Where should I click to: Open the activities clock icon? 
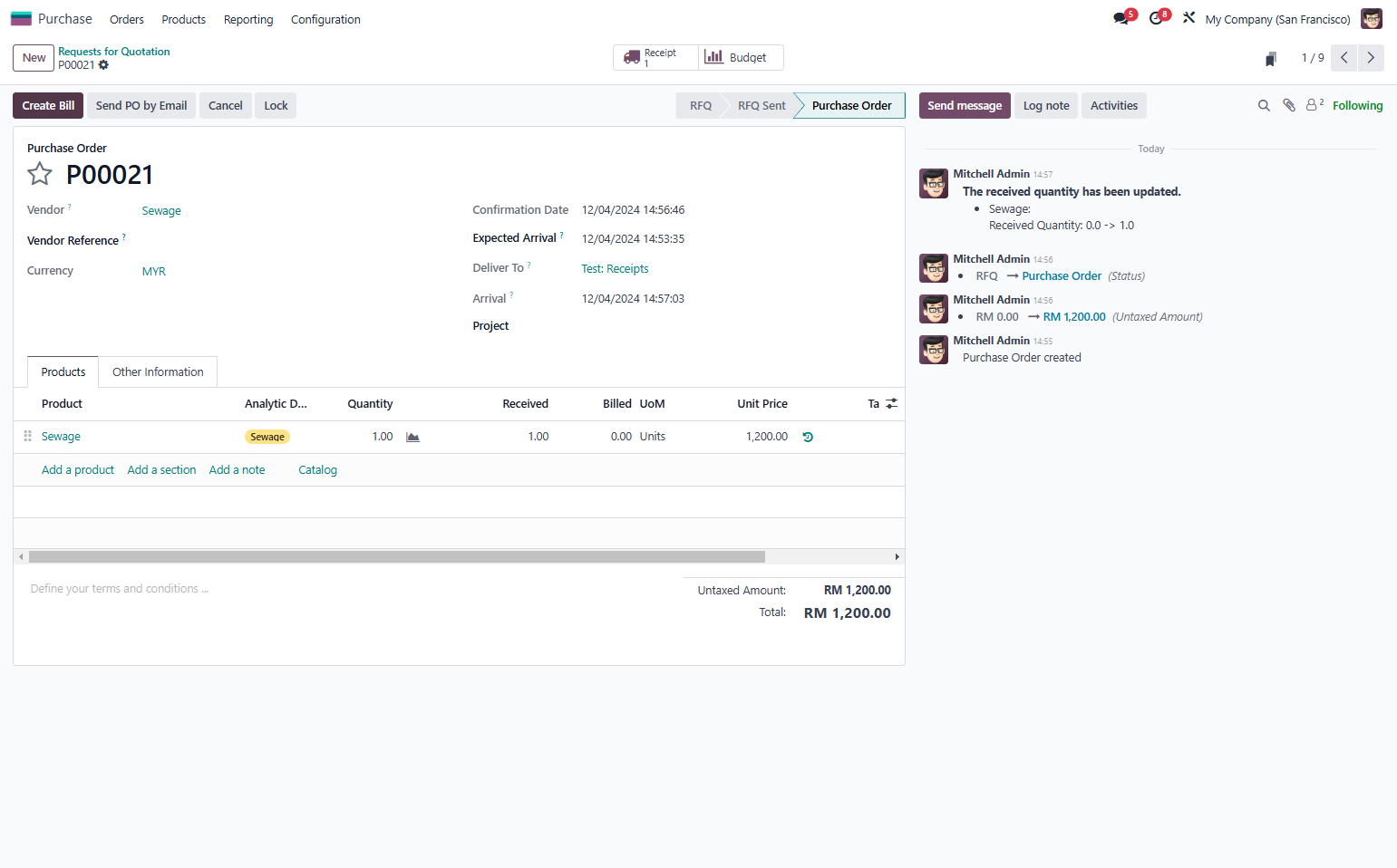pyautogui.click(x=1157, y=18)
